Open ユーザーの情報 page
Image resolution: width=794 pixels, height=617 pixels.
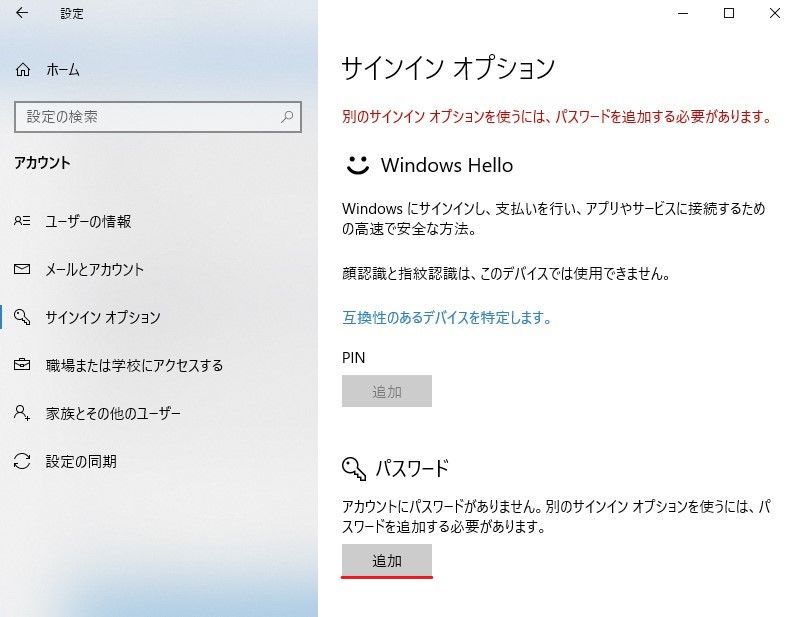[88, 221]
